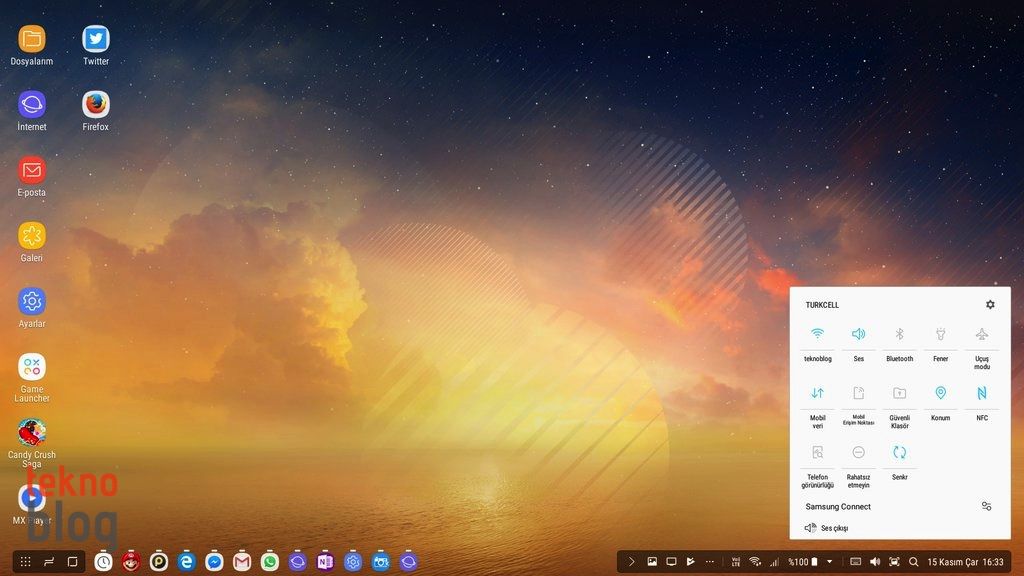Launch Twitter from the desktop
The height and width of the screenshot is (576, 1024).
pyautogui.click(x=96, y=40)
